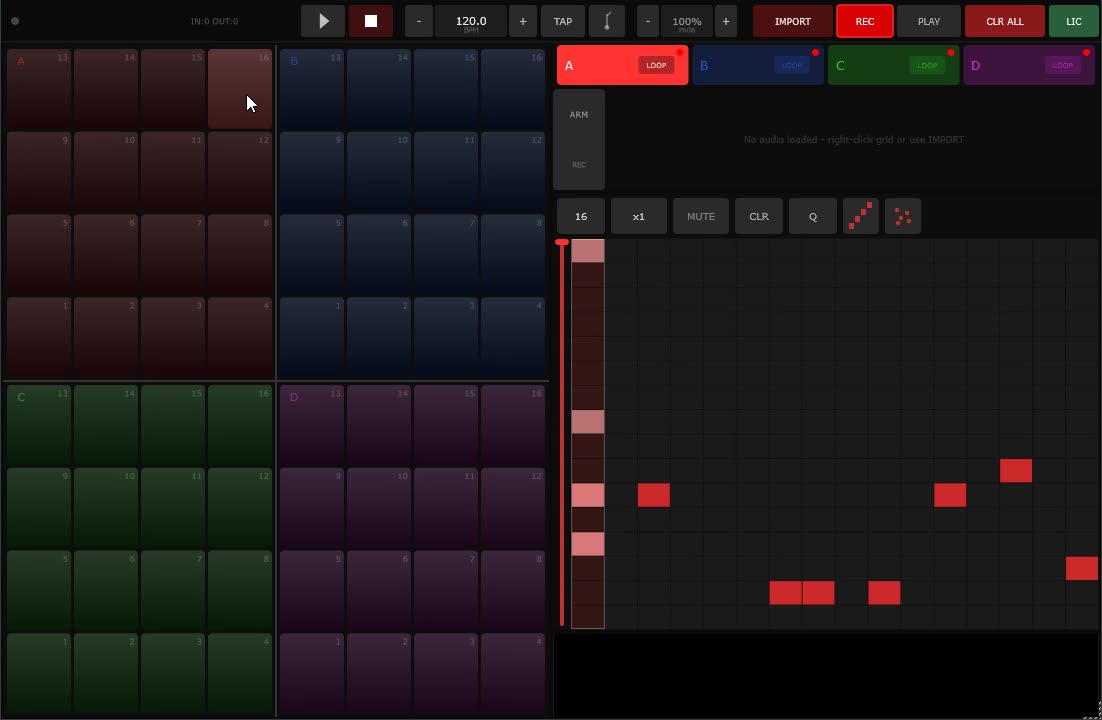Tap tempo with the TAP button
The width and height of the screenshot is (1102, 720).
[x=563, y=21]
